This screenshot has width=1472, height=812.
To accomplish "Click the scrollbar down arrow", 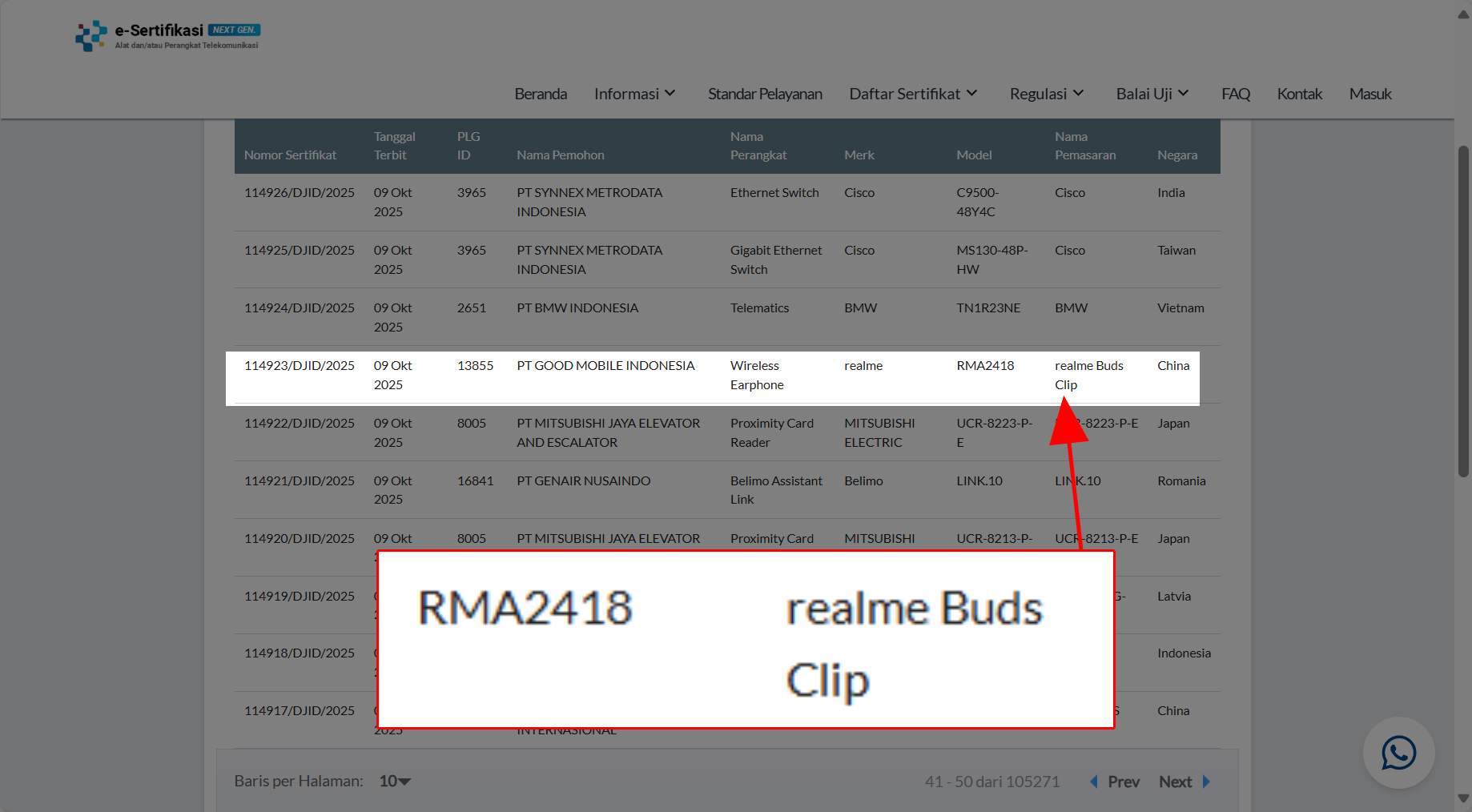I will [x=1463, y=798].
